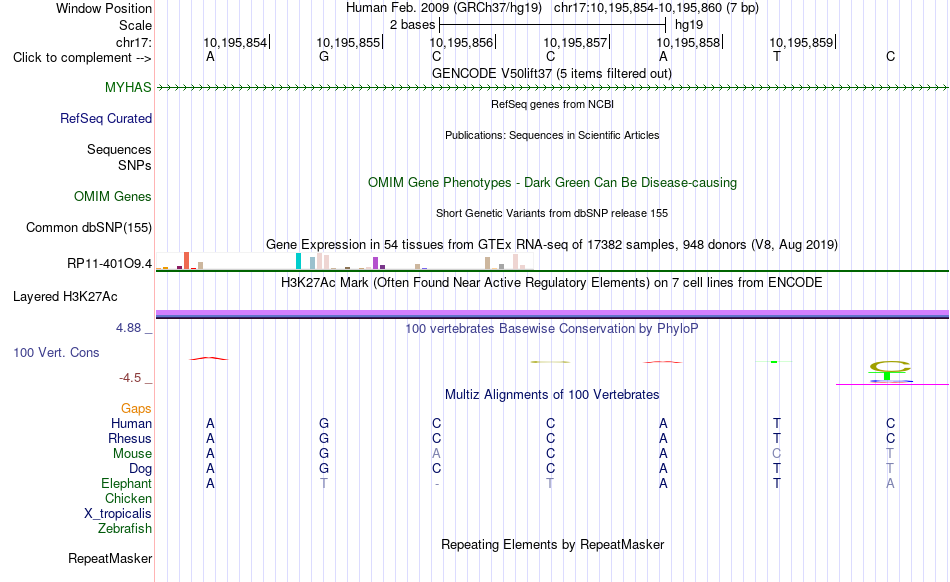
Task: Click the cyan bar in GTEx graph
Action: point(298,261)
